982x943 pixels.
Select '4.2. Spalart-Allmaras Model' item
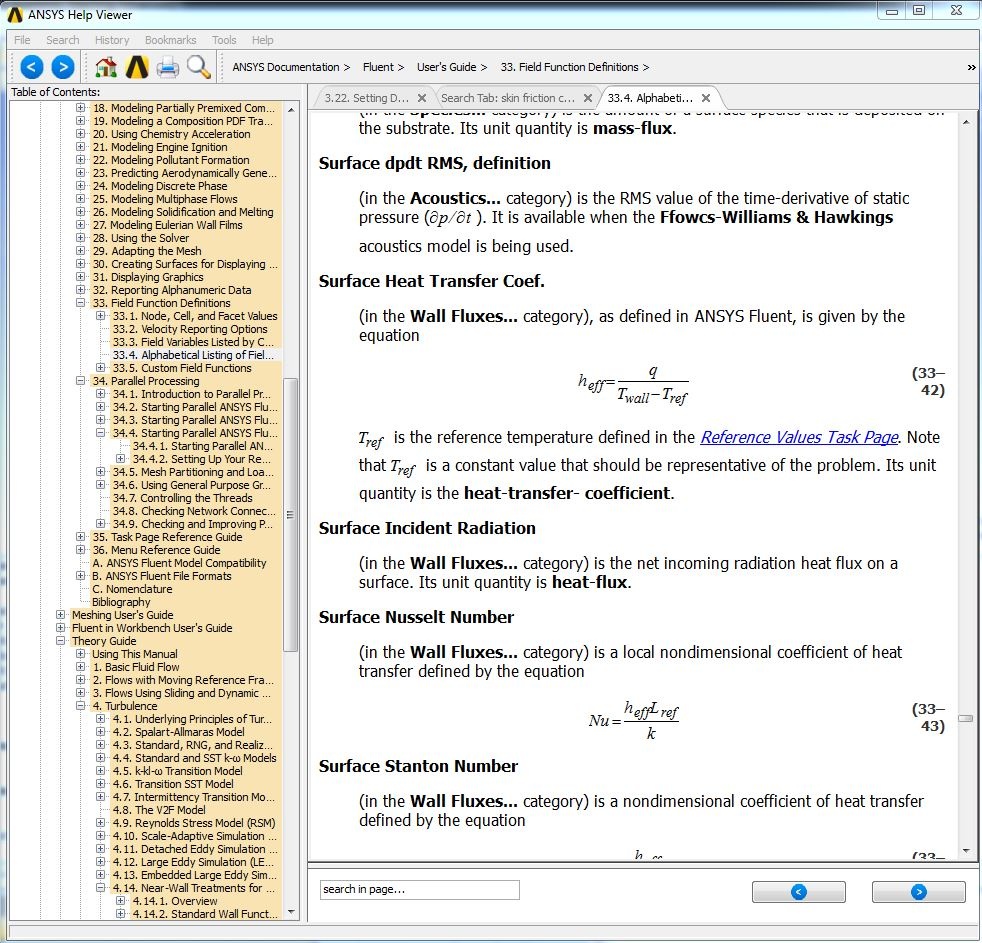click(x=178, y=732)
